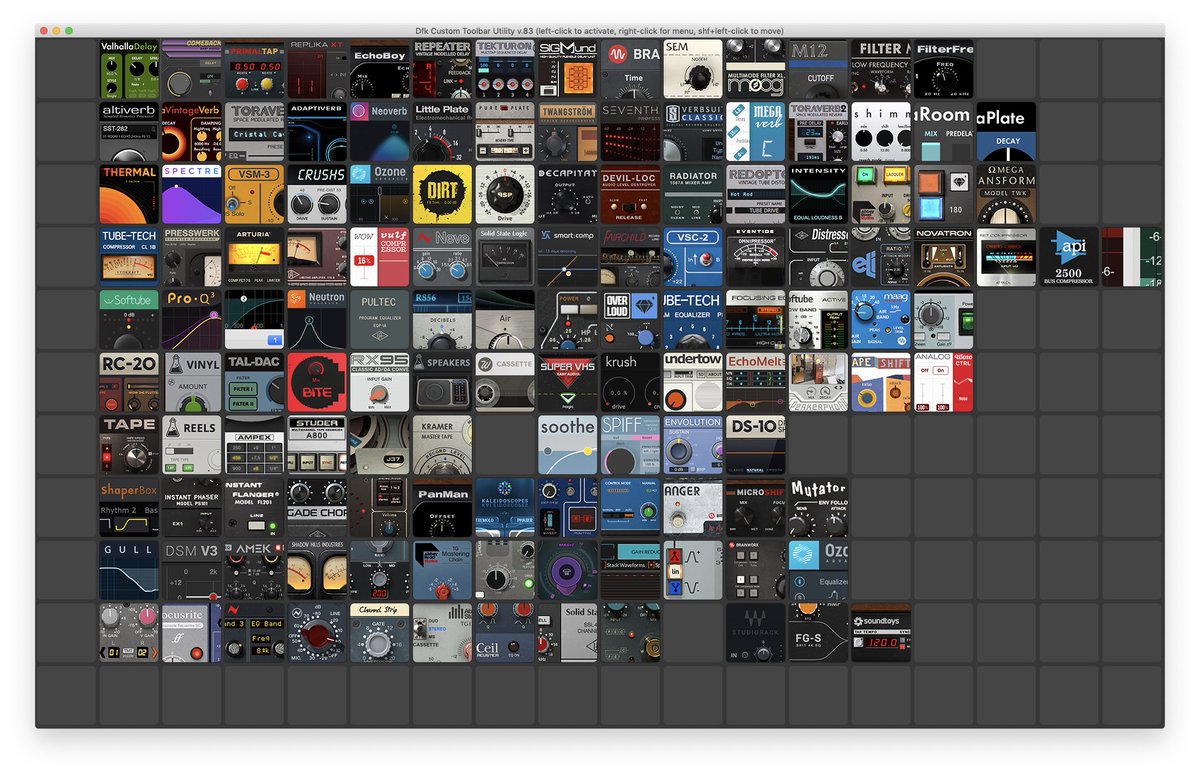The image size is (1200, 775).
Task: Activate the Super VHS plugin tile
Action: tap(568, 382)
